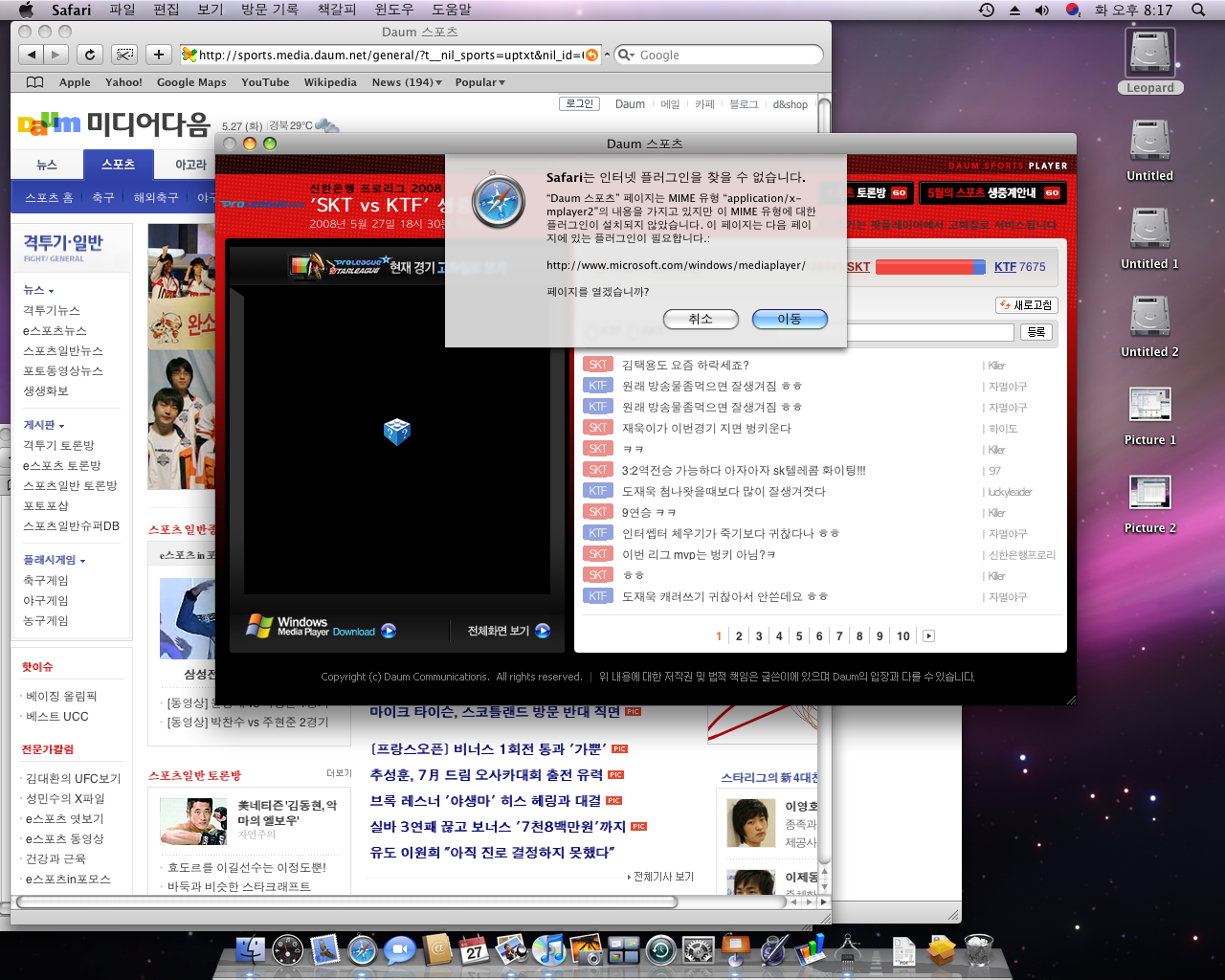Go to comment page 2
The image size is (1225, 980).
tap(739, 635)
